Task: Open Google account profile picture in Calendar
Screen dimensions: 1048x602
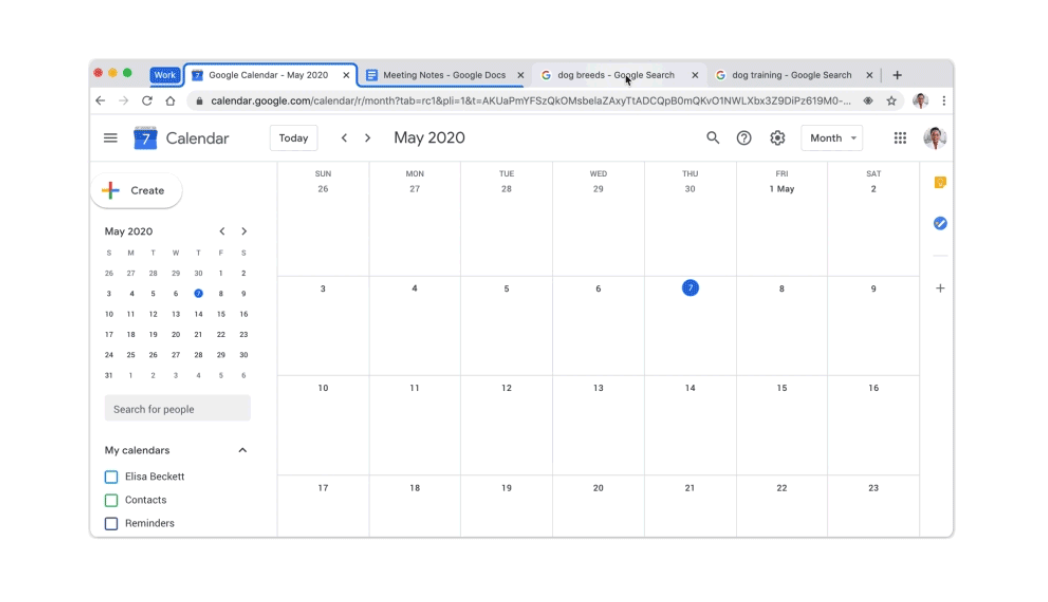Action: point(935,138)
